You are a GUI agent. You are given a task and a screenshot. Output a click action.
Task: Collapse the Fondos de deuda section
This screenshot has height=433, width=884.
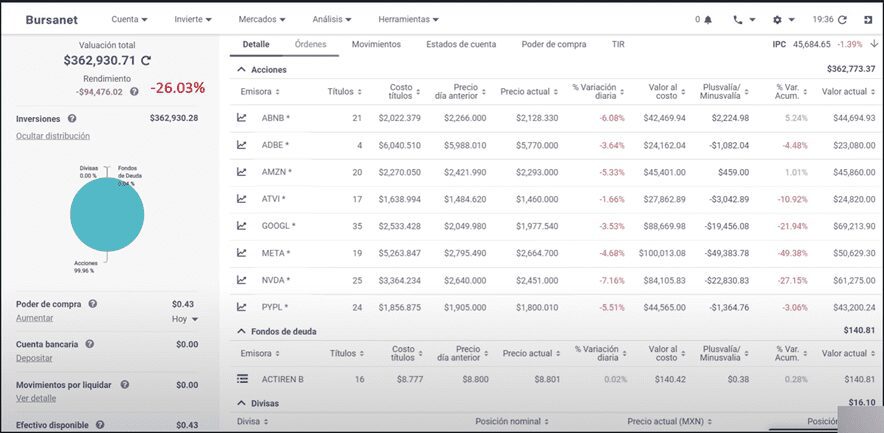tap(241, 330)
